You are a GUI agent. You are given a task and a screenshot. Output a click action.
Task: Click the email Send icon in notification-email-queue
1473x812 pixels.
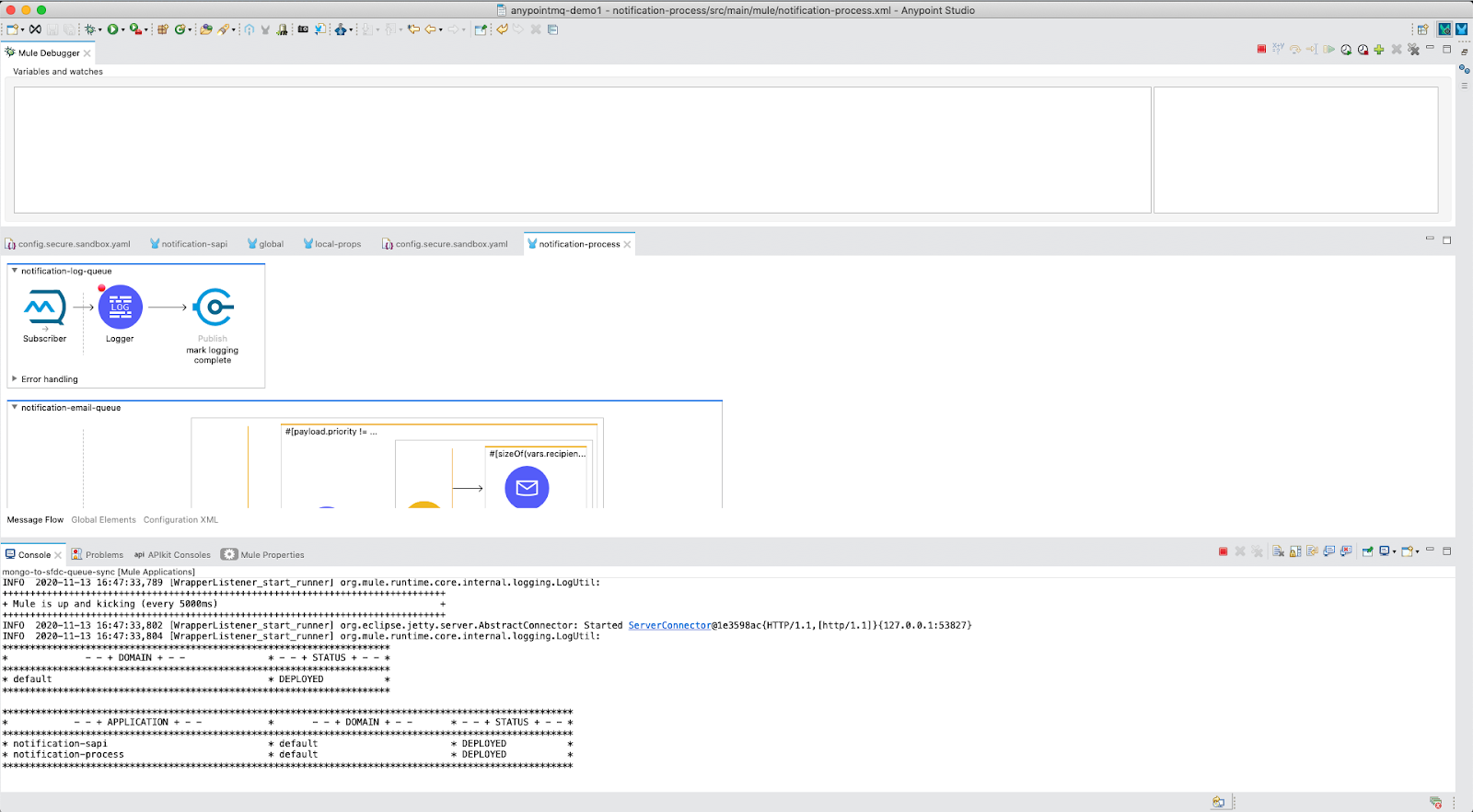click(x=527, y=488)
